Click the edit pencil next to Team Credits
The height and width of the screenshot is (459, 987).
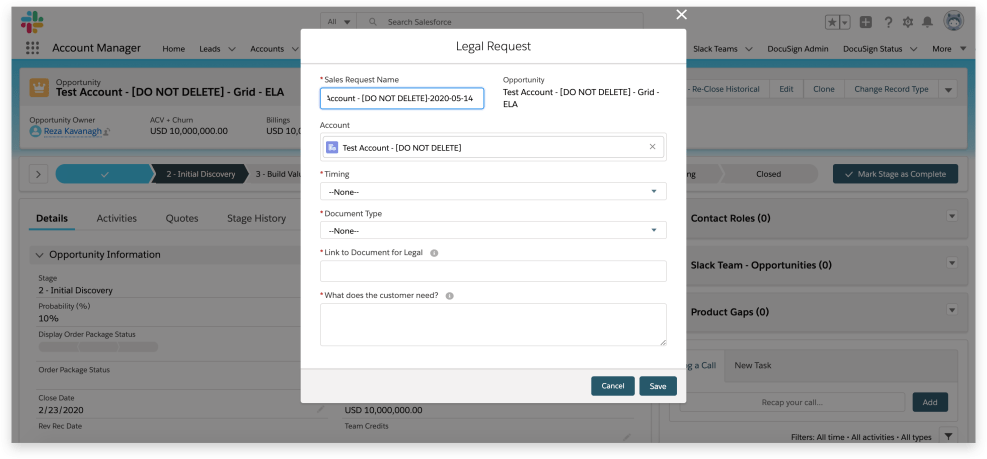[626, 437]
